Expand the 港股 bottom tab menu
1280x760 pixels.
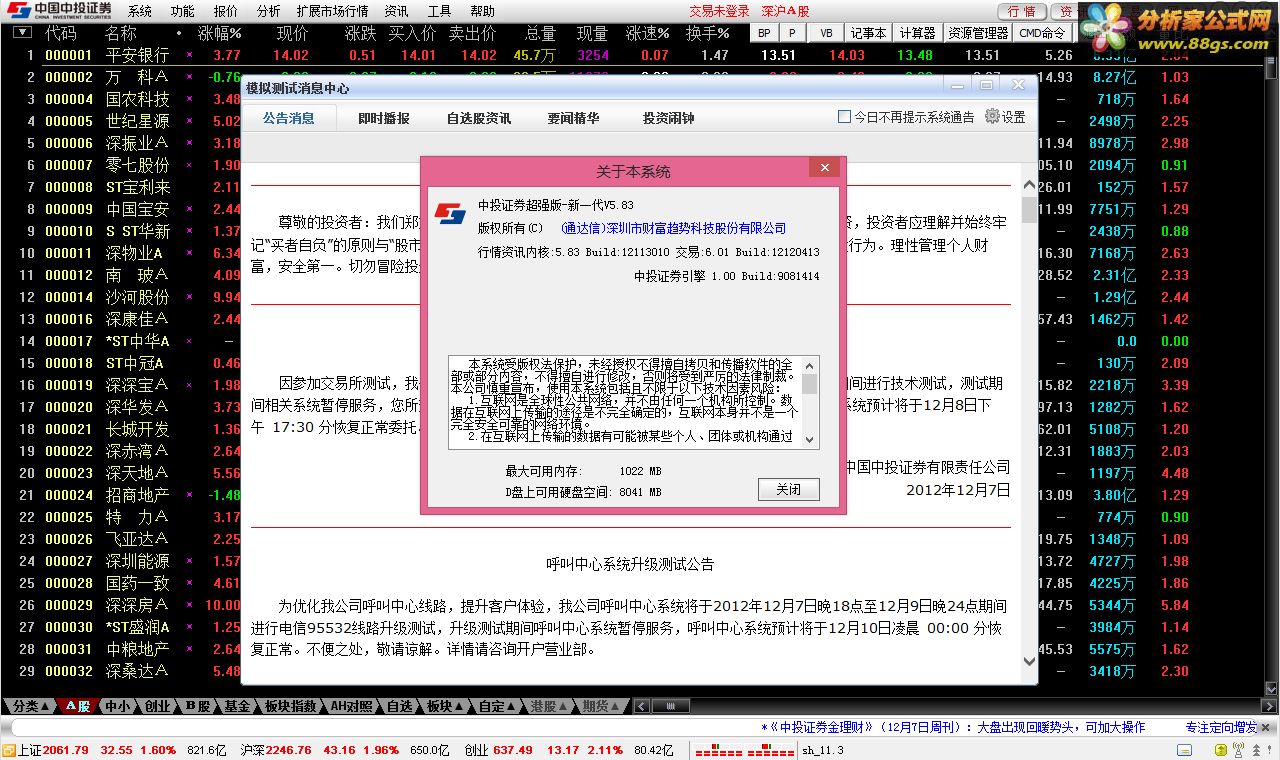click(549, 706)
